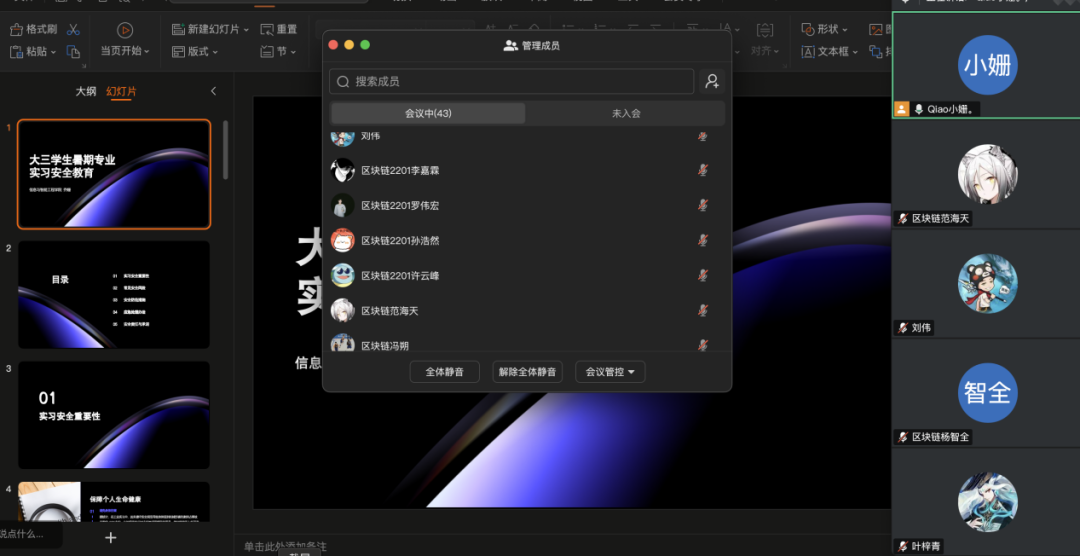Click muted mic on 刘伟 video tile label
The height and width of the screenshot is (556, 1080).
pyautogui.click(x=903, y=328)
